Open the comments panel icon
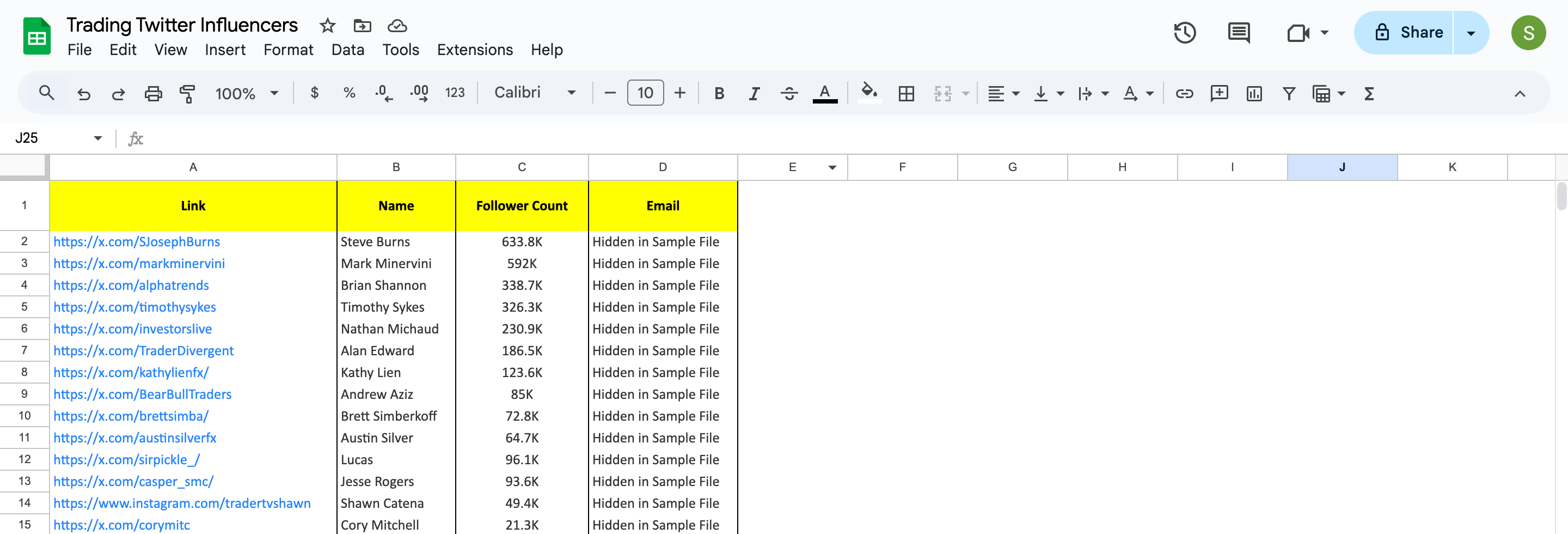Viewport: 1568px width, 534px height. pyautogui.click(x=1239, y=32)
